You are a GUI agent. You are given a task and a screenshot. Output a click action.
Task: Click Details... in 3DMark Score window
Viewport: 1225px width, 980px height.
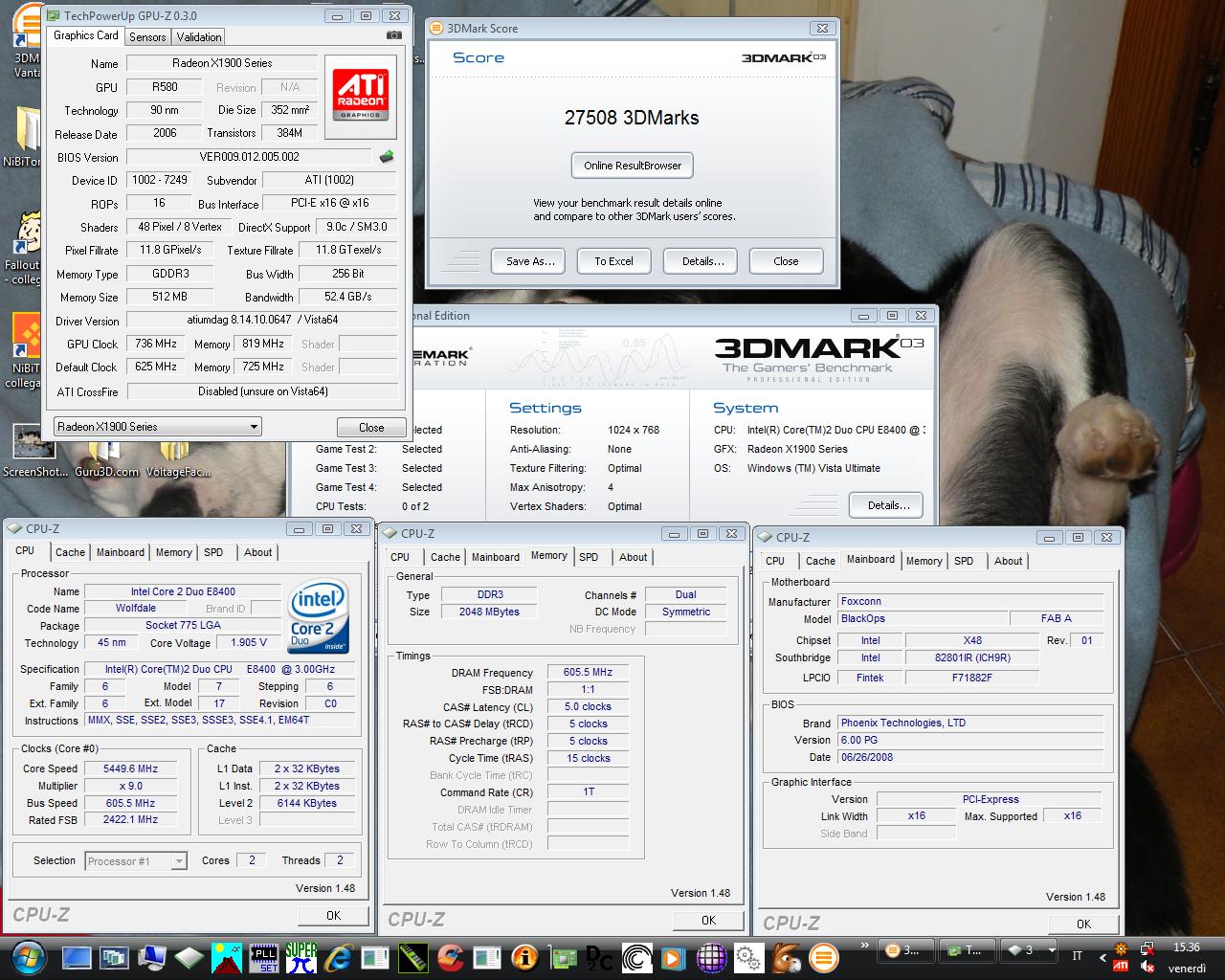(x=702, y=261)
